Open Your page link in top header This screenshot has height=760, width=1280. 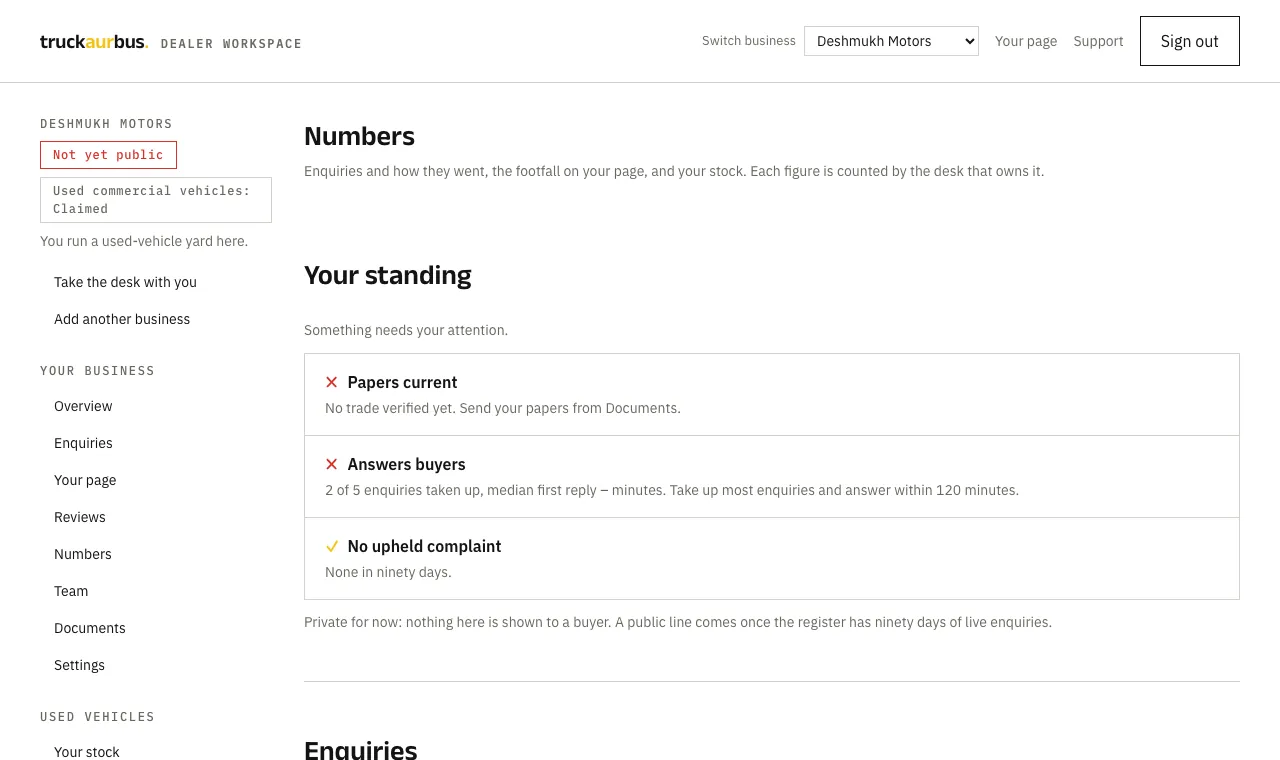(x=1026, y=41)
